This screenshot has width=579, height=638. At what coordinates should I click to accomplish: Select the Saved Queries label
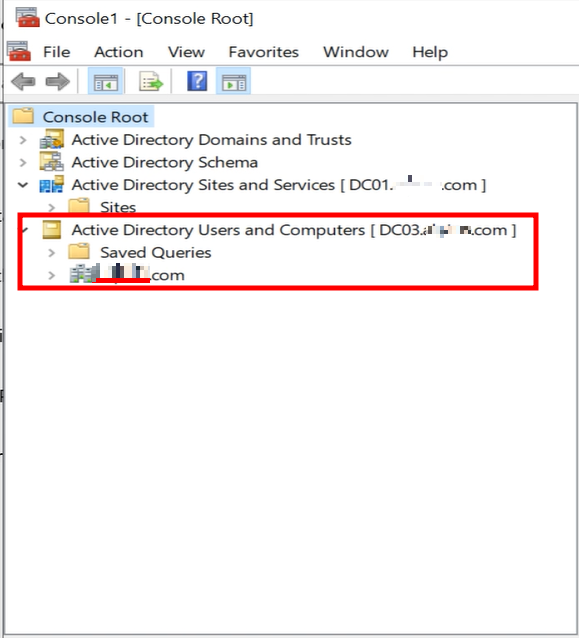coord(156,253)
